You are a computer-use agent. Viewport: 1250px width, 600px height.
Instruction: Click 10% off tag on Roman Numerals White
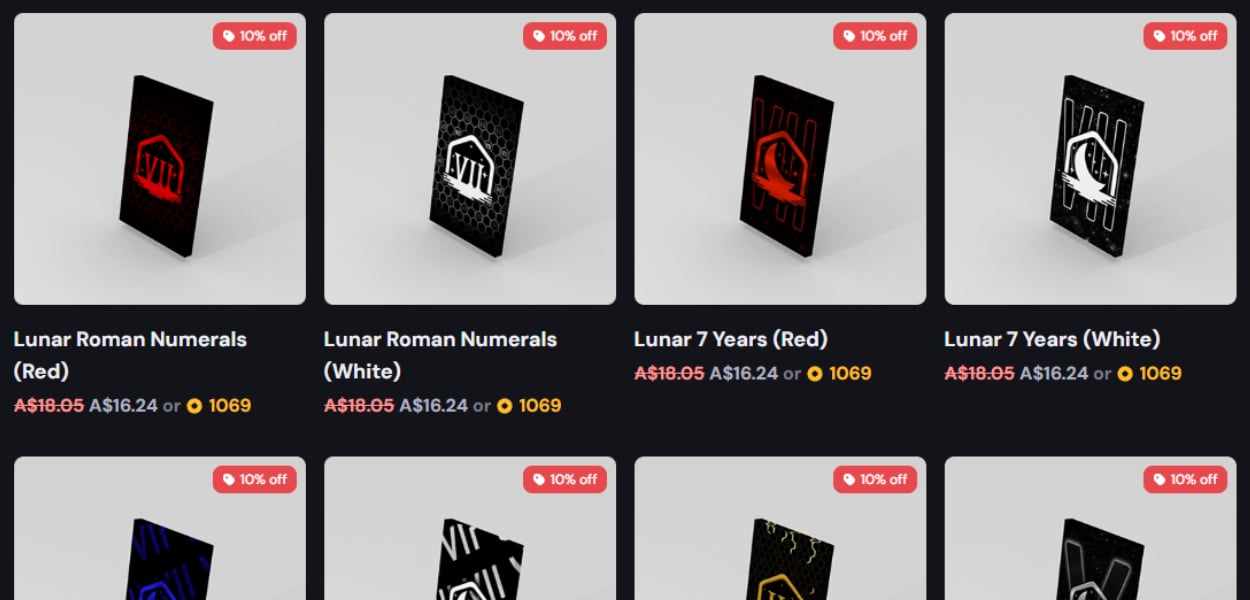(565, 36)
